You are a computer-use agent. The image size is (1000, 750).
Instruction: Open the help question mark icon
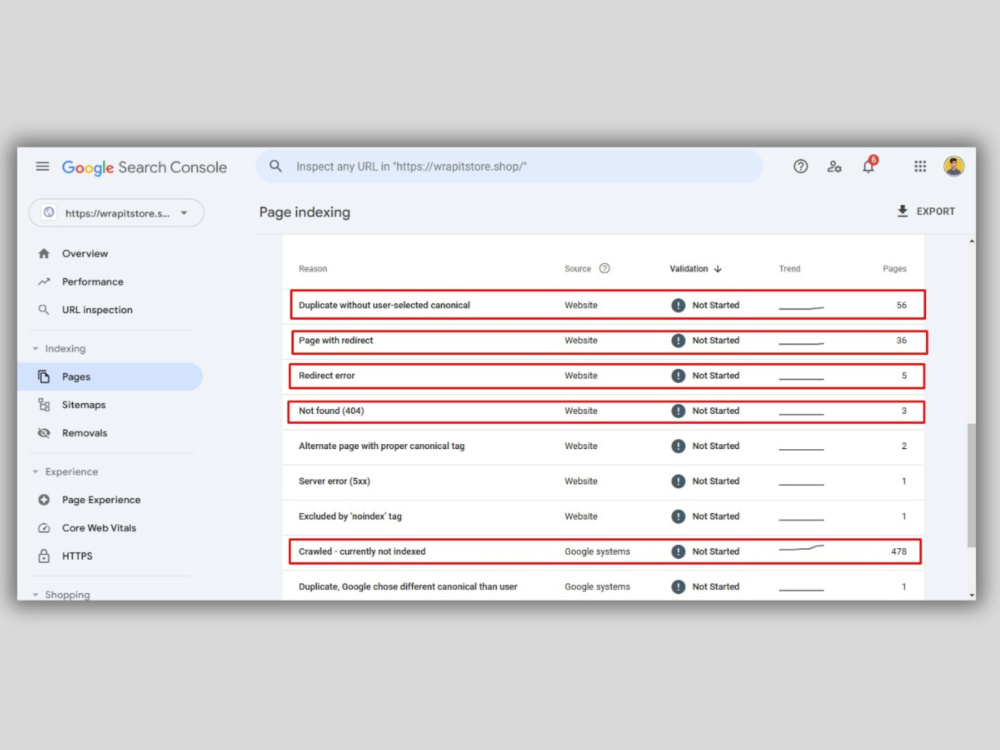click(x=800, y=166)
